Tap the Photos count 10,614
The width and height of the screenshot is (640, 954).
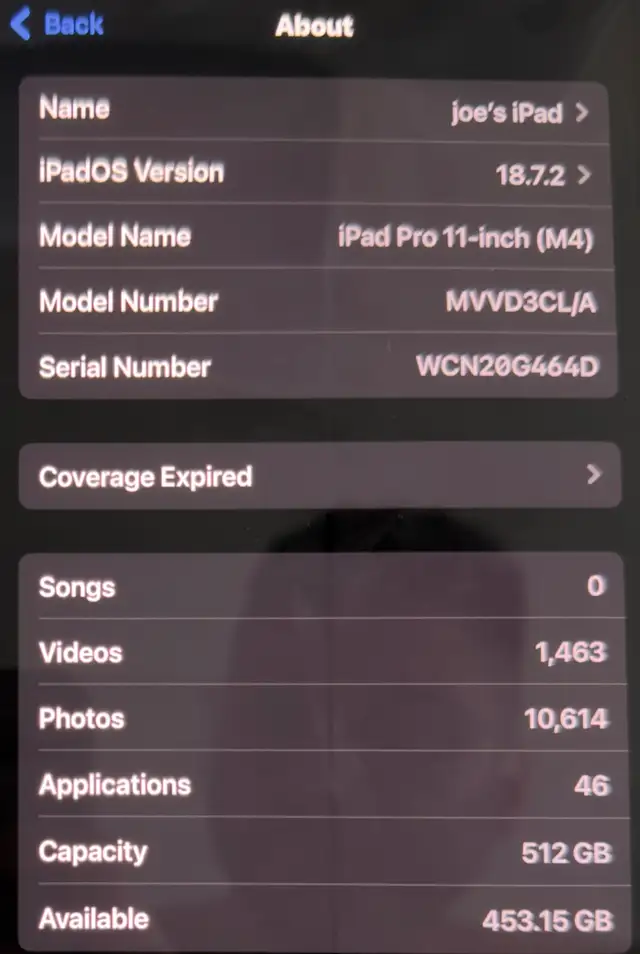pyautogui.click(x=566, y=719)
